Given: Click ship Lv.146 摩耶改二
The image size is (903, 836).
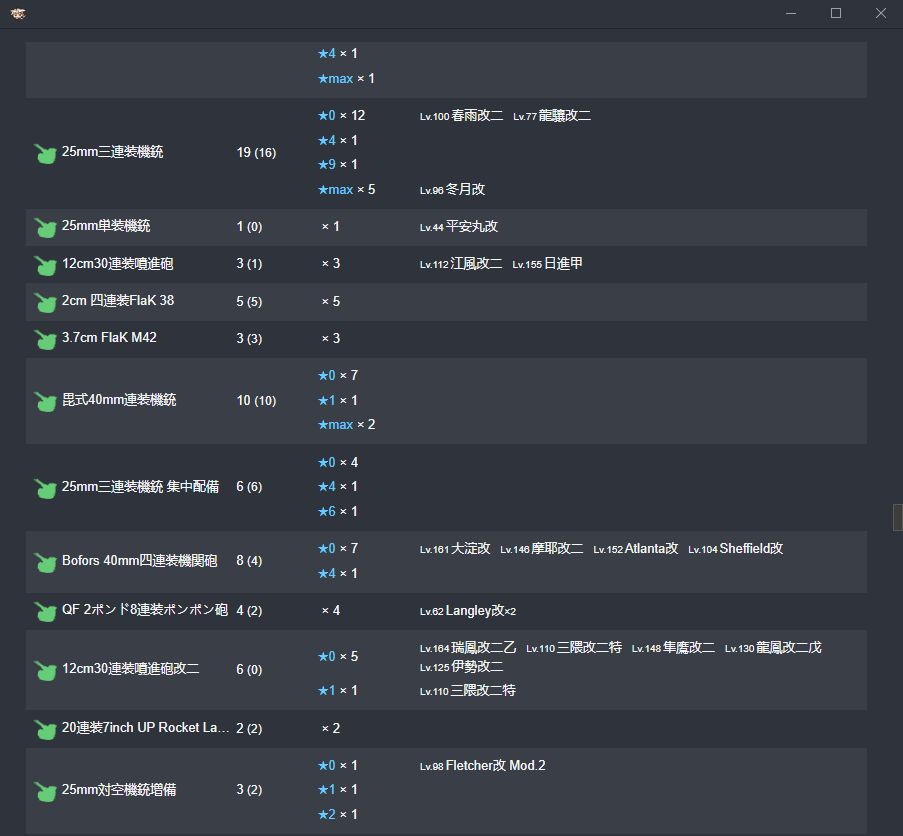Looking at the screenshot, I should 541,549.
